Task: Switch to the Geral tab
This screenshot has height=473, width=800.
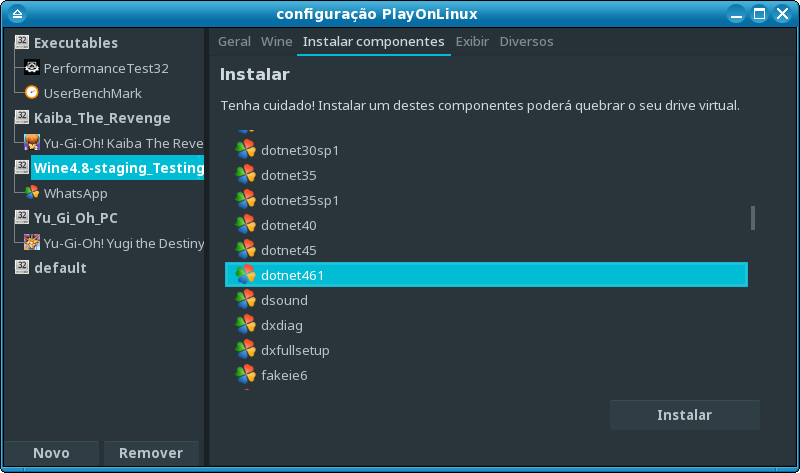Action: tap(234, 42)
